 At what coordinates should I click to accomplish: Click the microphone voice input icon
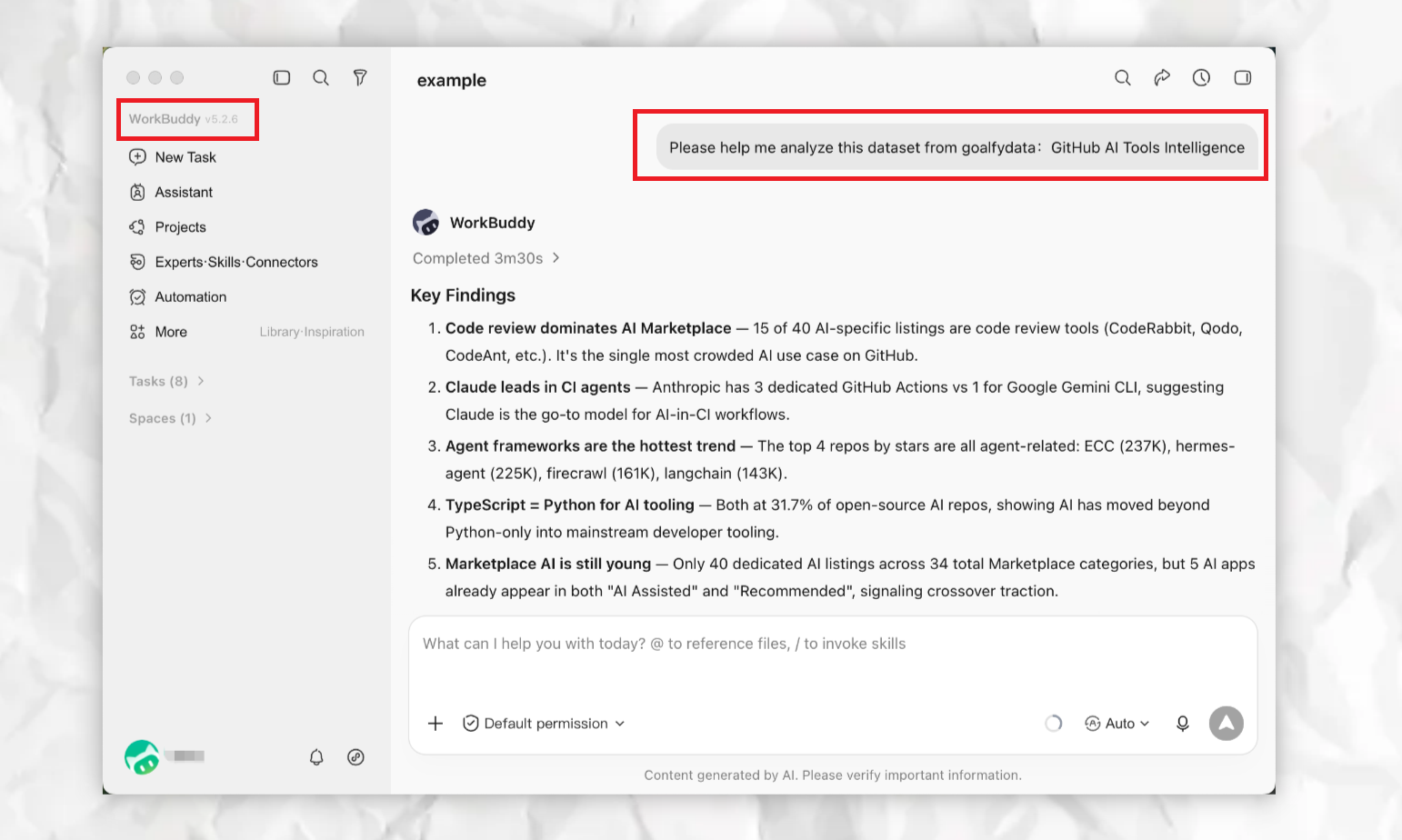(1183, 724)
